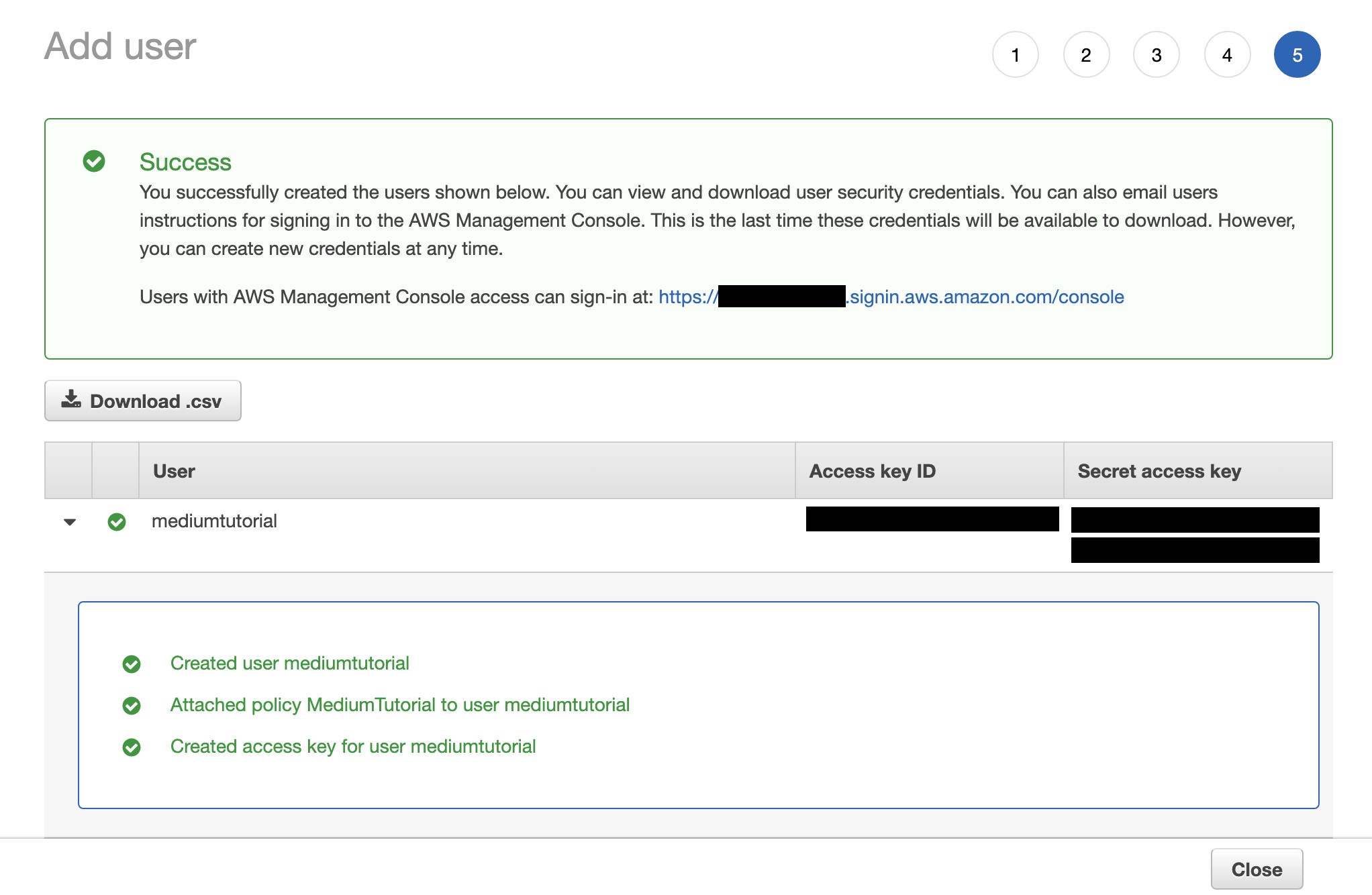Open the AWS console sign-in link

click(985, 297)
